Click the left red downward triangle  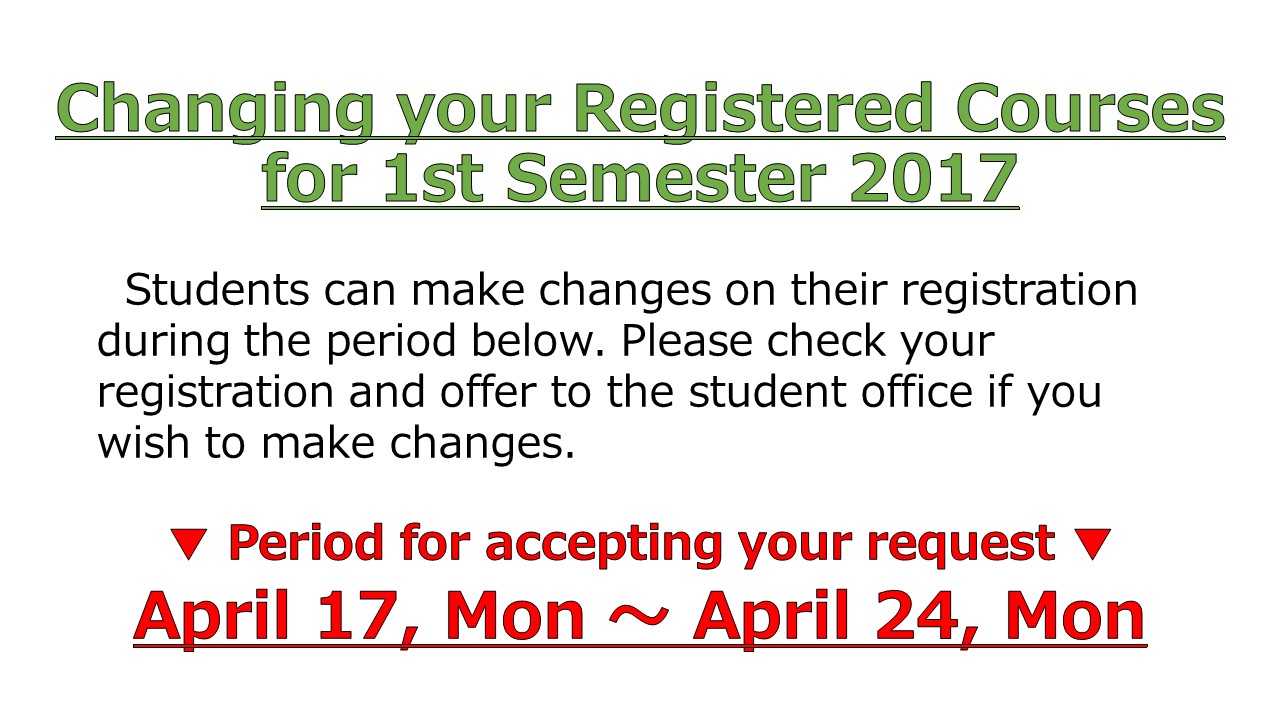click(x=187, y=544)
